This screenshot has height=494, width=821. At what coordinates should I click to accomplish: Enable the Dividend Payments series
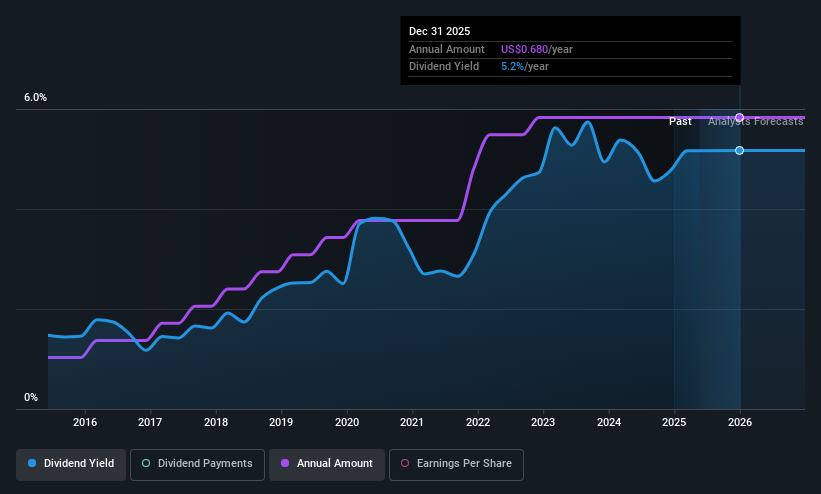(197, 464)
